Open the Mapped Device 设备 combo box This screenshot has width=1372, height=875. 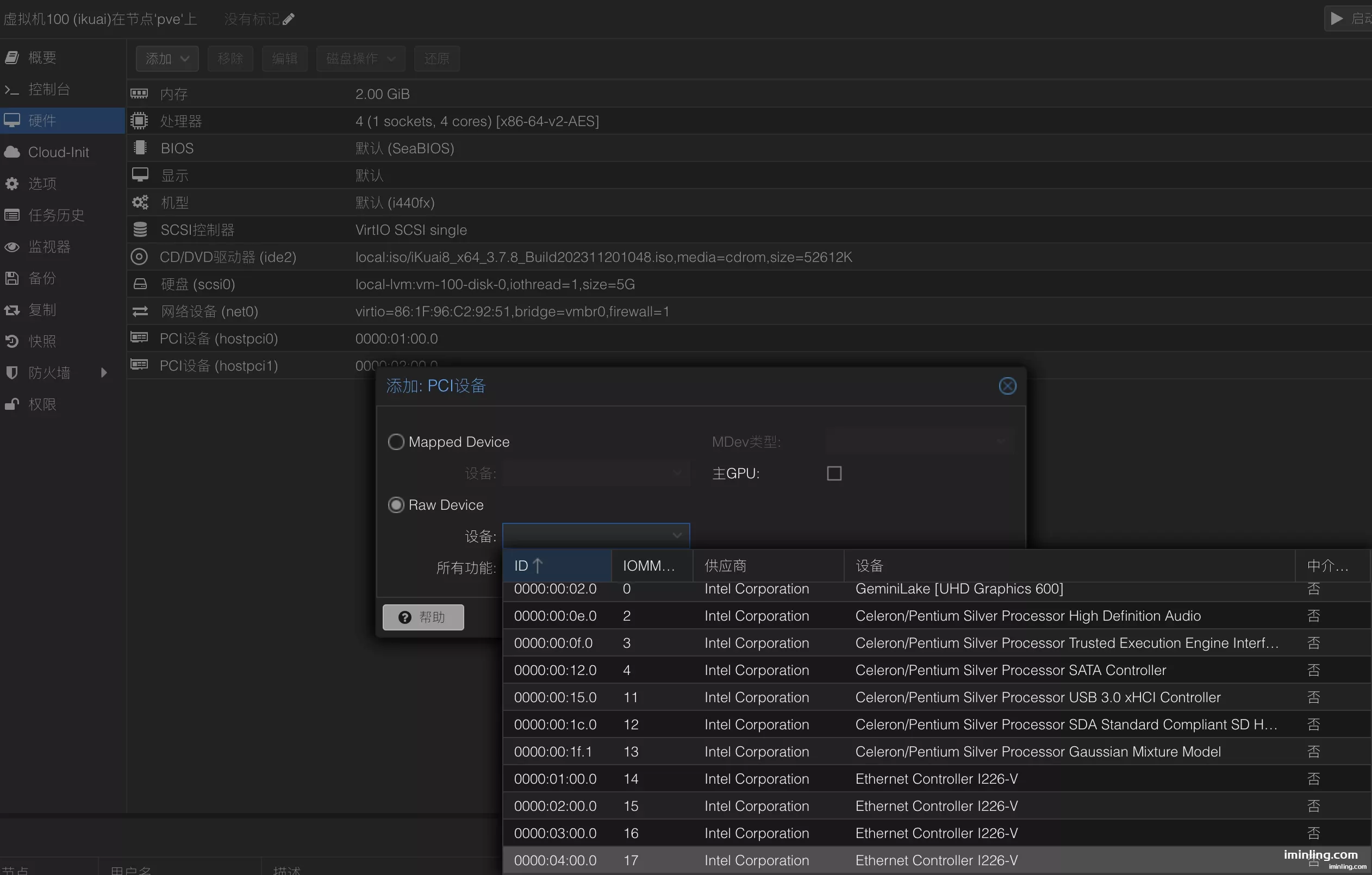(x=596, y=473)
